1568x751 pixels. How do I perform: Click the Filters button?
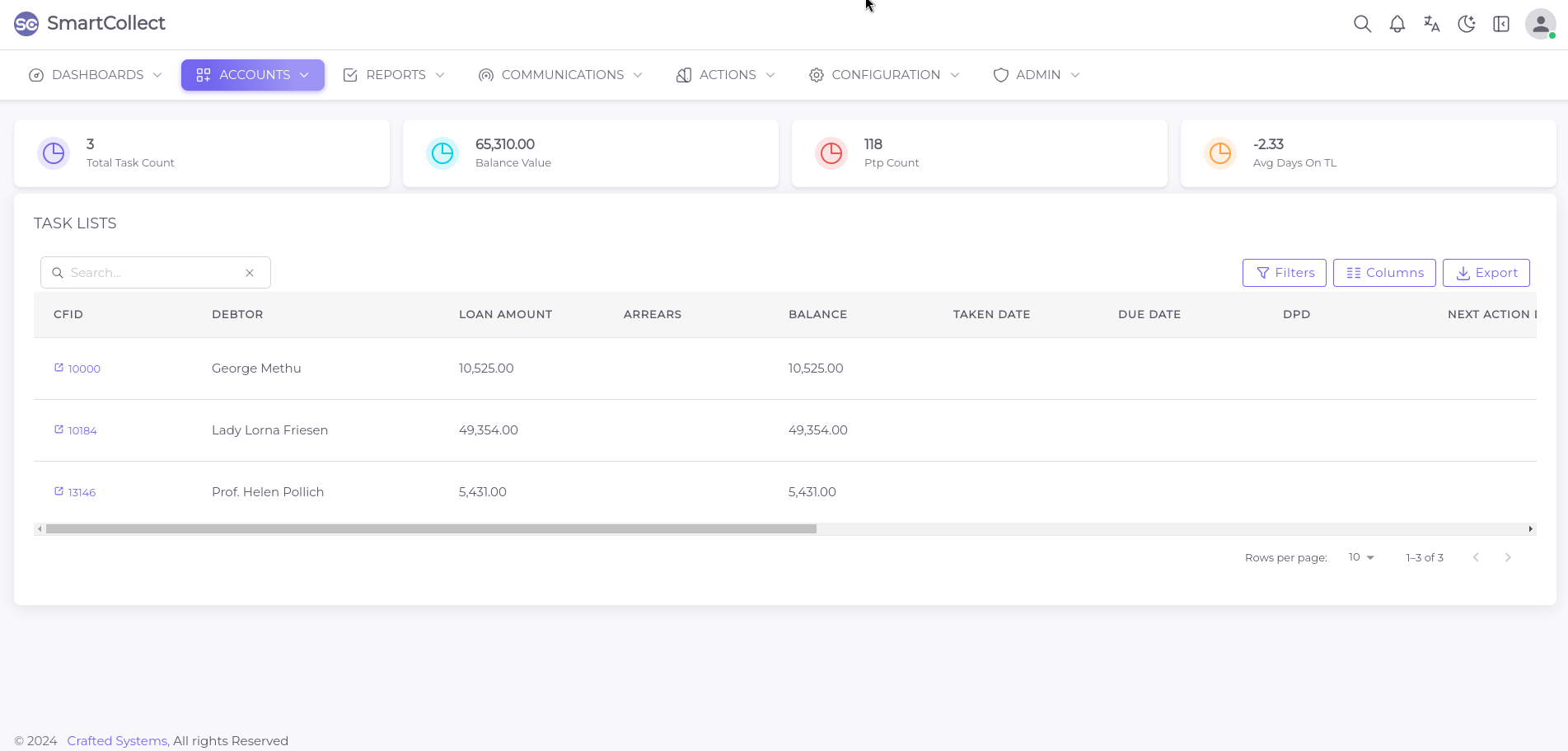pyautogui.click(x=1284, y=273)
